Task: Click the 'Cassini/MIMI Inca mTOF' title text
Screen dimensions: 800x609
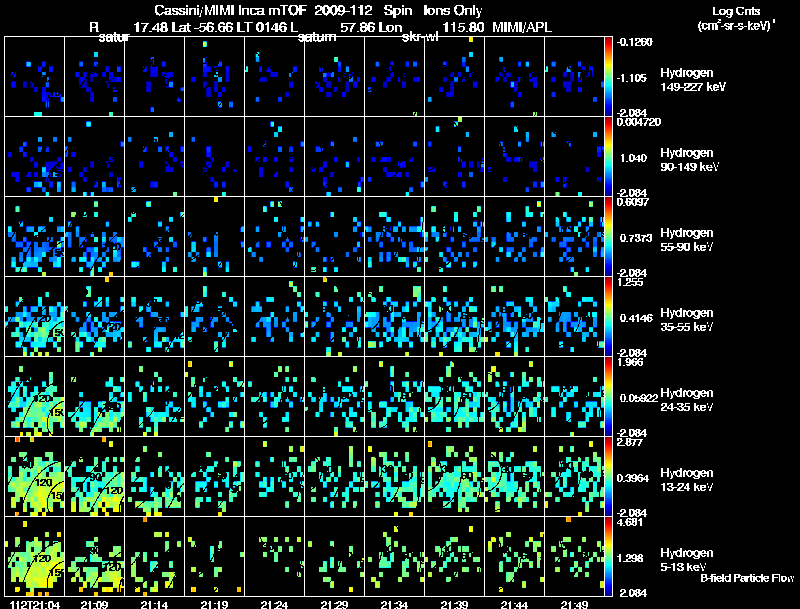Action: click(230, 10)
